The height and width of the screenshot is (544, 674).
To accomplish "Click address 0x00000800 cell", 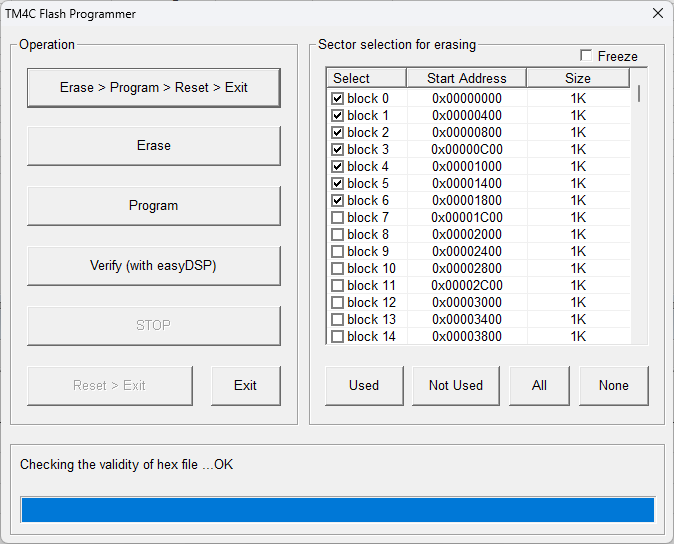I will coord(467,132).
